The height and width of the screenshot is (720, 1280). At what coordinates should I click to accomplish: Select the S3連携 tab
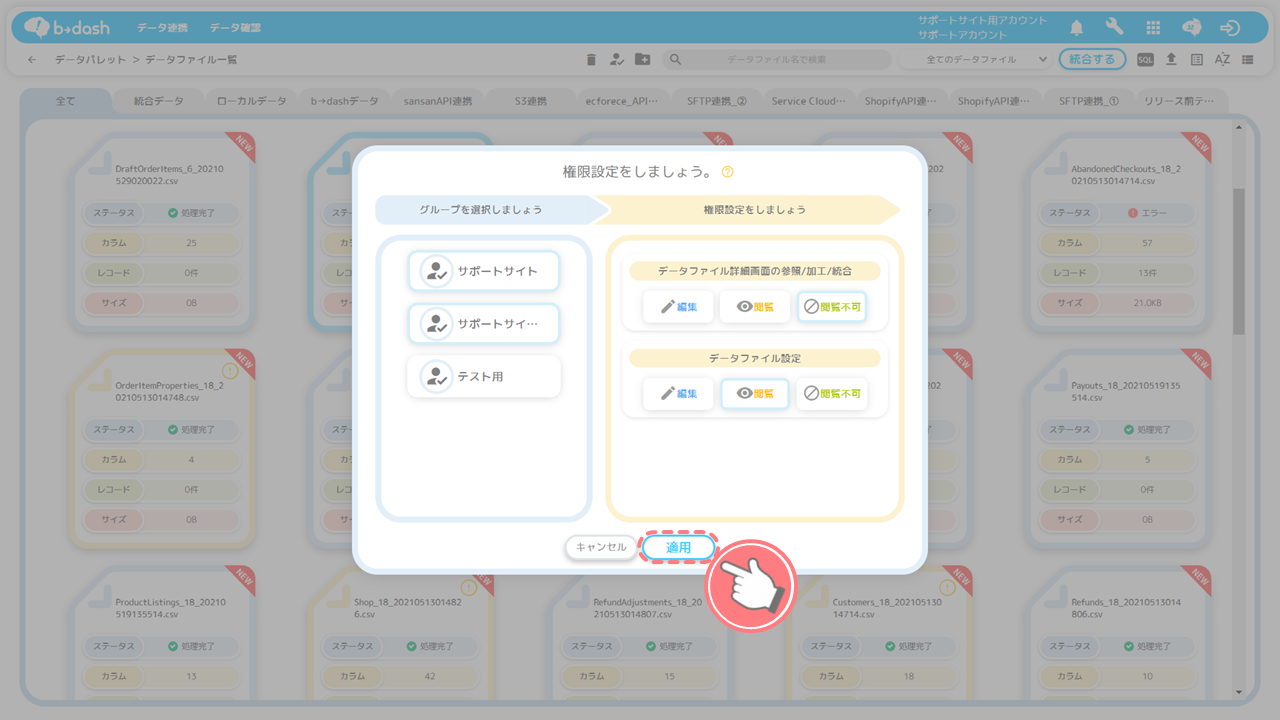(530, 101)
